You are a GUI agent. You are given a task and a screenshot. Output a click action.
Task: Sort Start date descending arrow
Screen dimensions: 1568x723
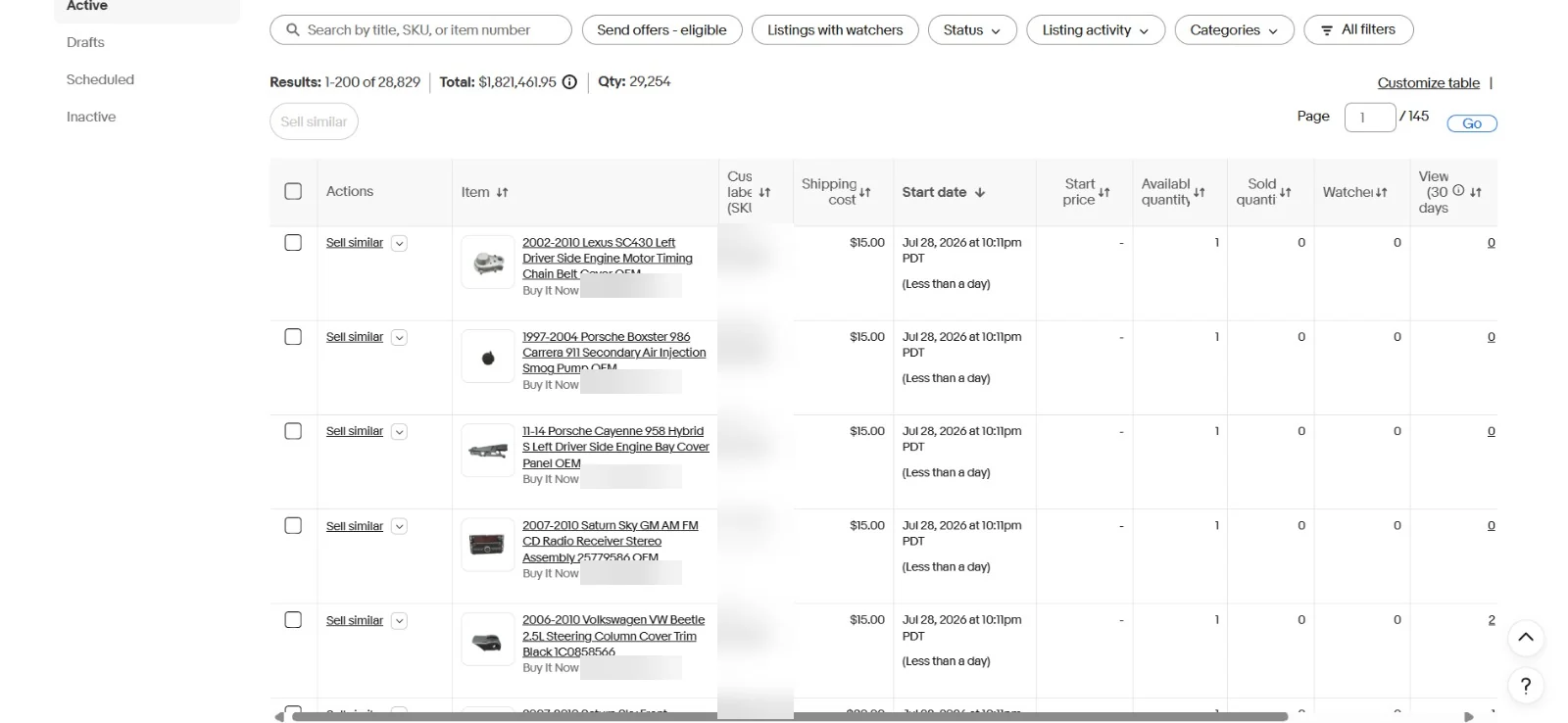point(980,193)
